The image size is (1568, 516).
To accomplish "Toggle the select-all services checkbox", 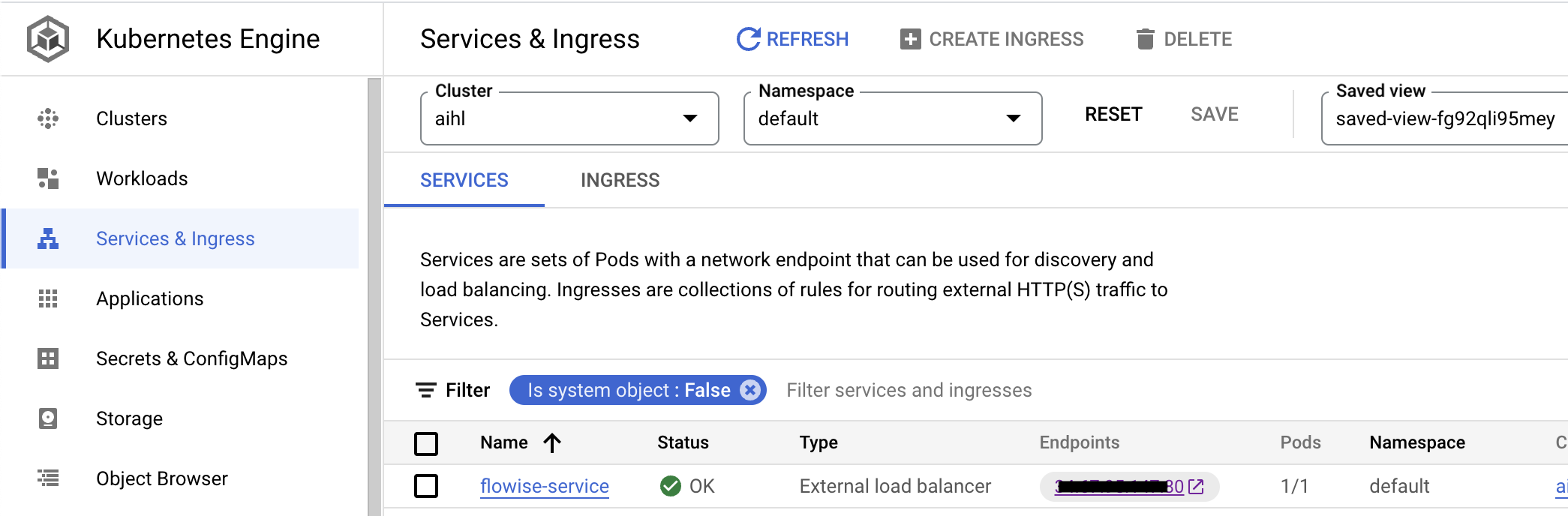I will (426, 443).
